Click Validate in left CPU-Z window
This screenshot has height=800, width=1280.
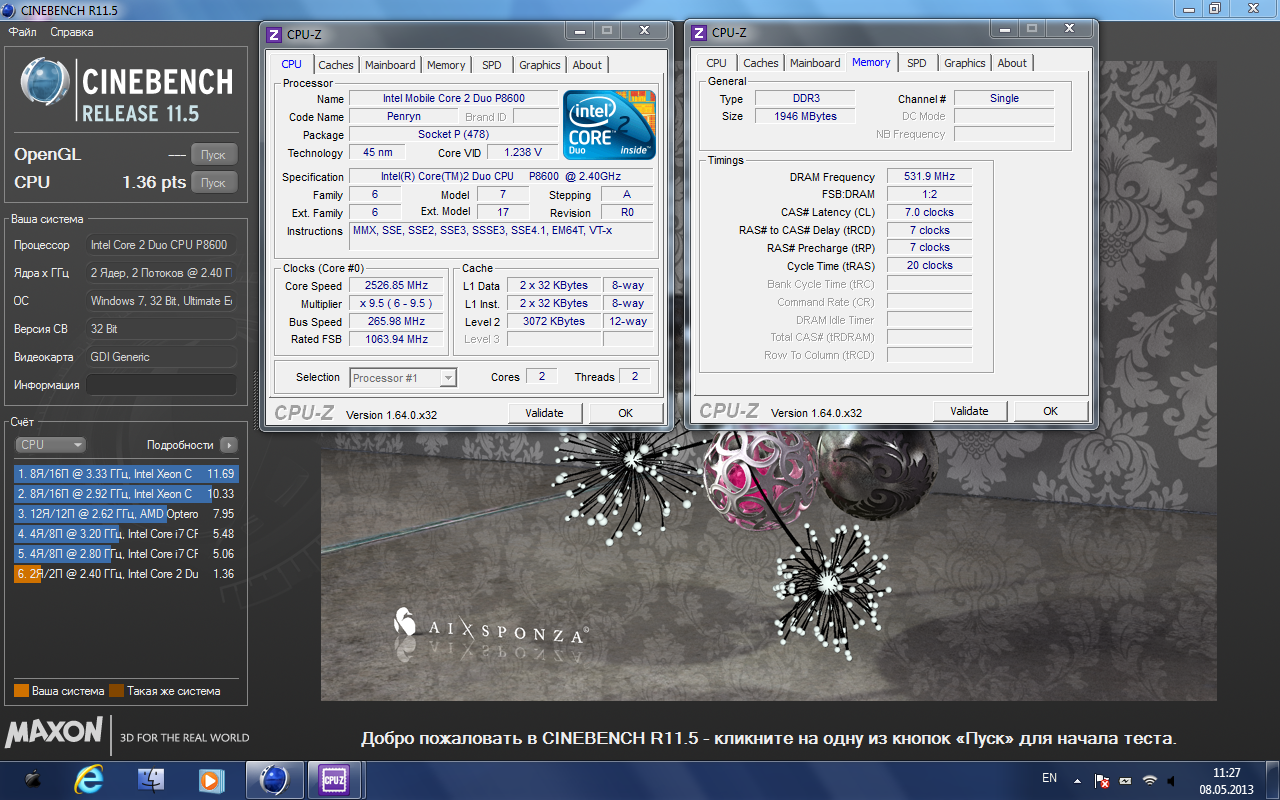point(545,413)
